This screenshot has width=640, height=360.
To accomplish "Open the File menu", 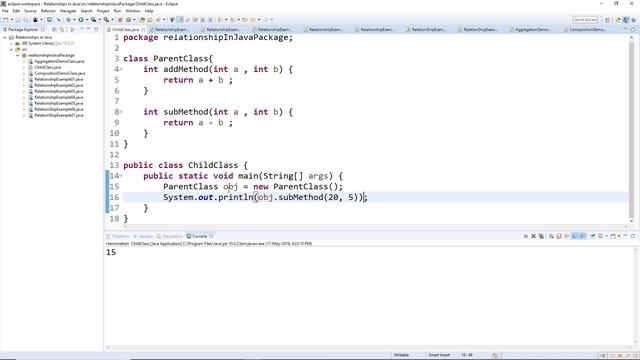I will pyautogui.click(x=5, y=11).
